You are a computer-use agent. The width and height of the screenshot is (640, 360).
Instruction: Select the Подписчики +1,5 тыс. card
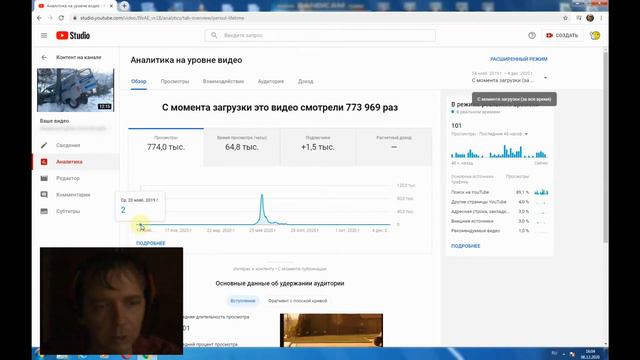coord(318,147)
